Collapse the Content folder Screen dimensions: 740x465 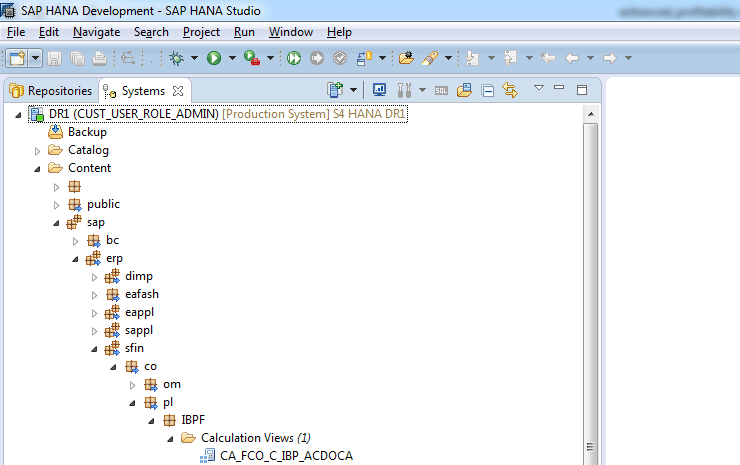(x=37, y=169)
